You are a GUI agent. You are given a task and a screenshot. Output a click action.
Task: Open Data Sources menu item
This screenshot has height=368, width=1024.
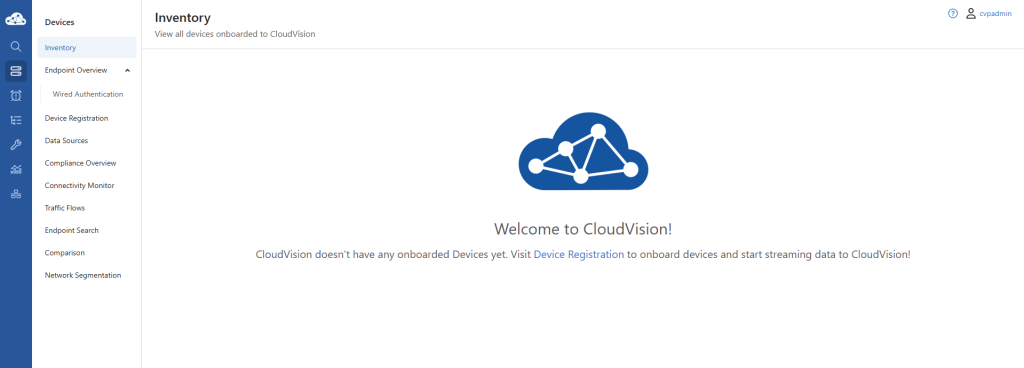[x=66, y=140]
